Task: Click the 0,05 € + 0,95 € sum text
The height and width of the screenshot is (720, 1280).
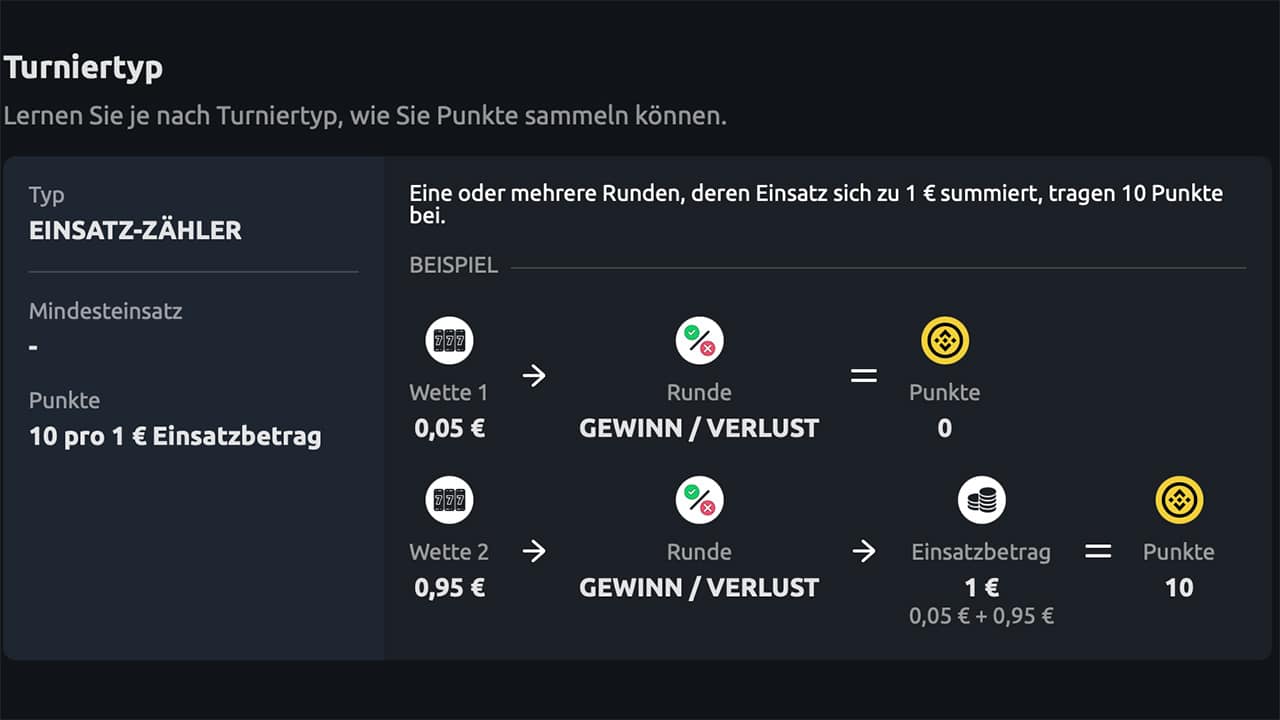Action: 981,616
